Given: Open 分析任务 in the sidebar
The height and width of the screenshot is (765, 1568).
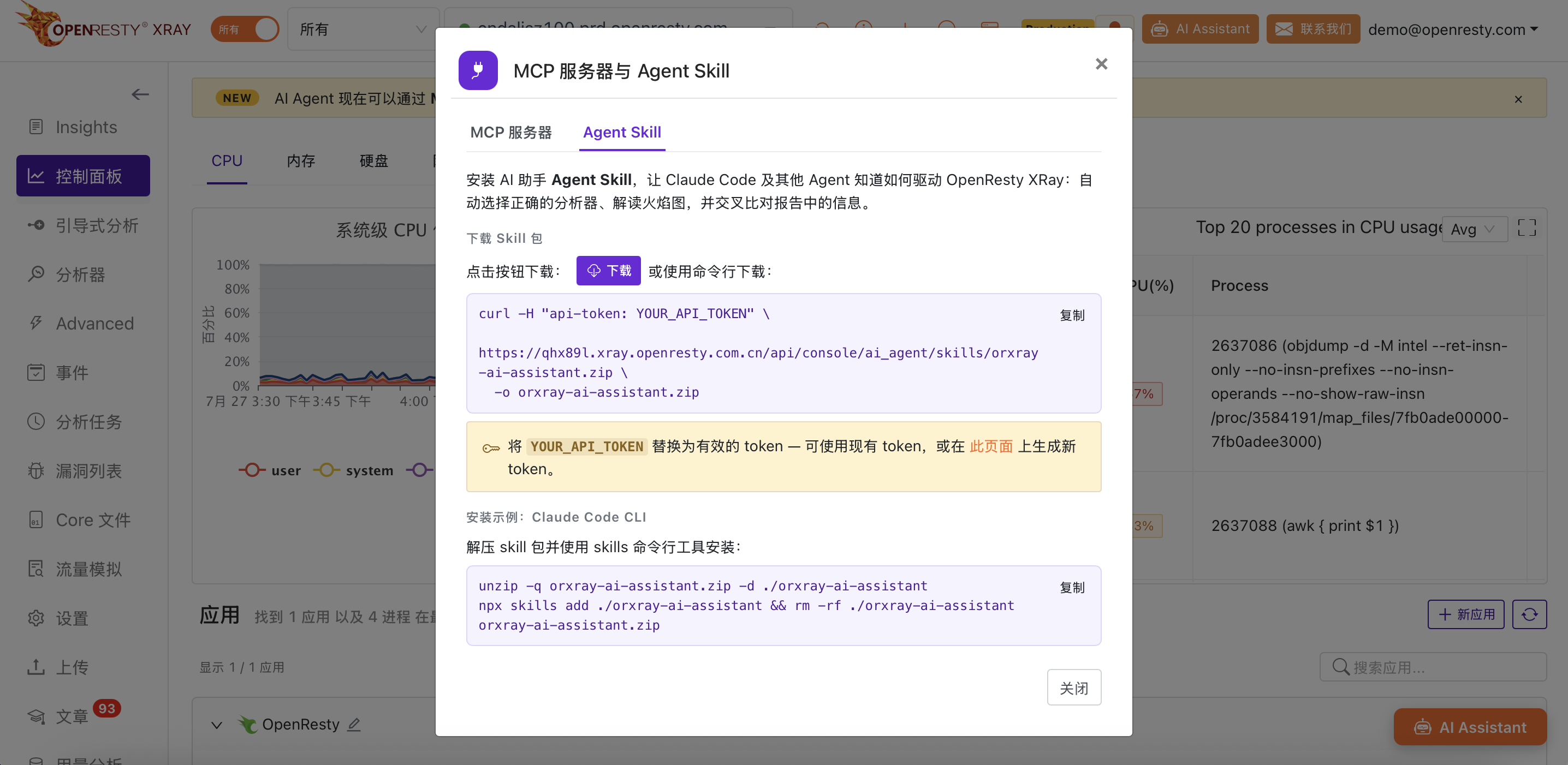Looking at the screenshot, I should [x=84, y=421].
